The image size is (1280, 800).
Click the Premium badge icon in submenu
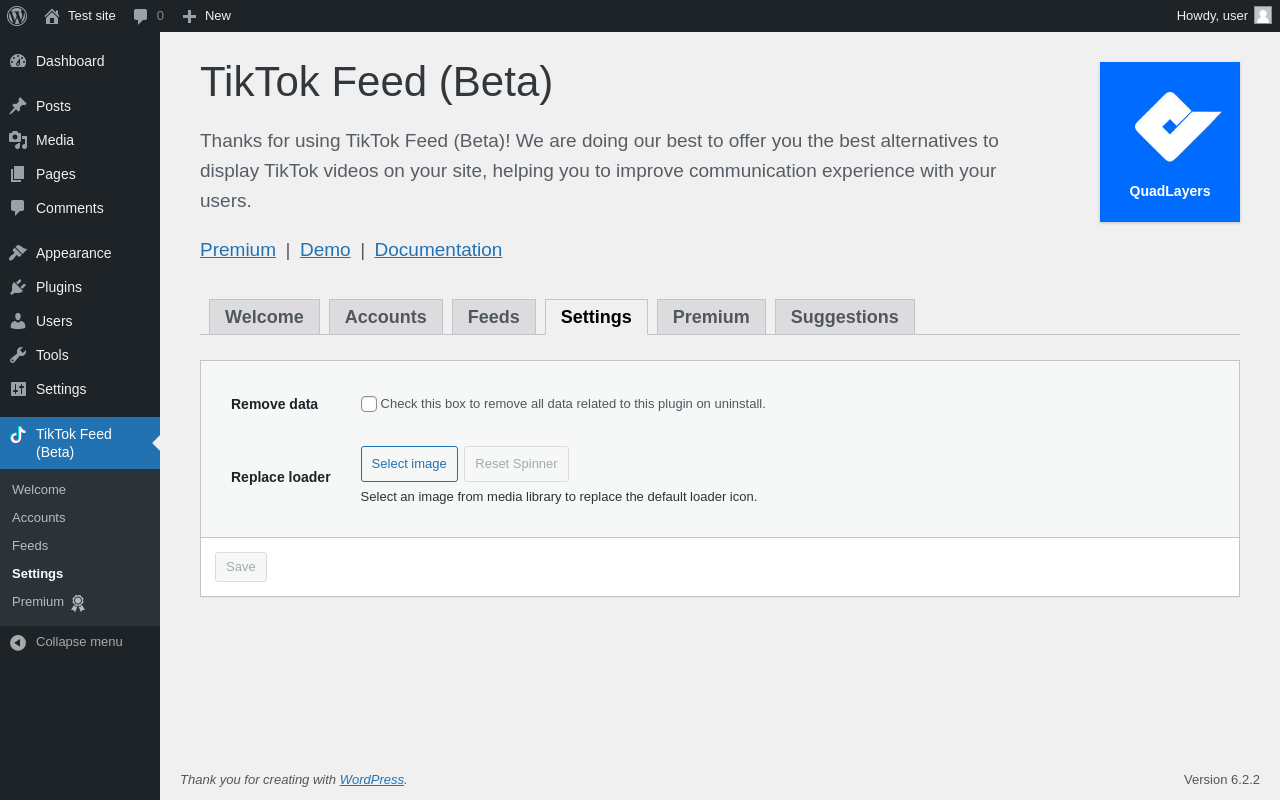pyautogui.click(x=78, y=603)
